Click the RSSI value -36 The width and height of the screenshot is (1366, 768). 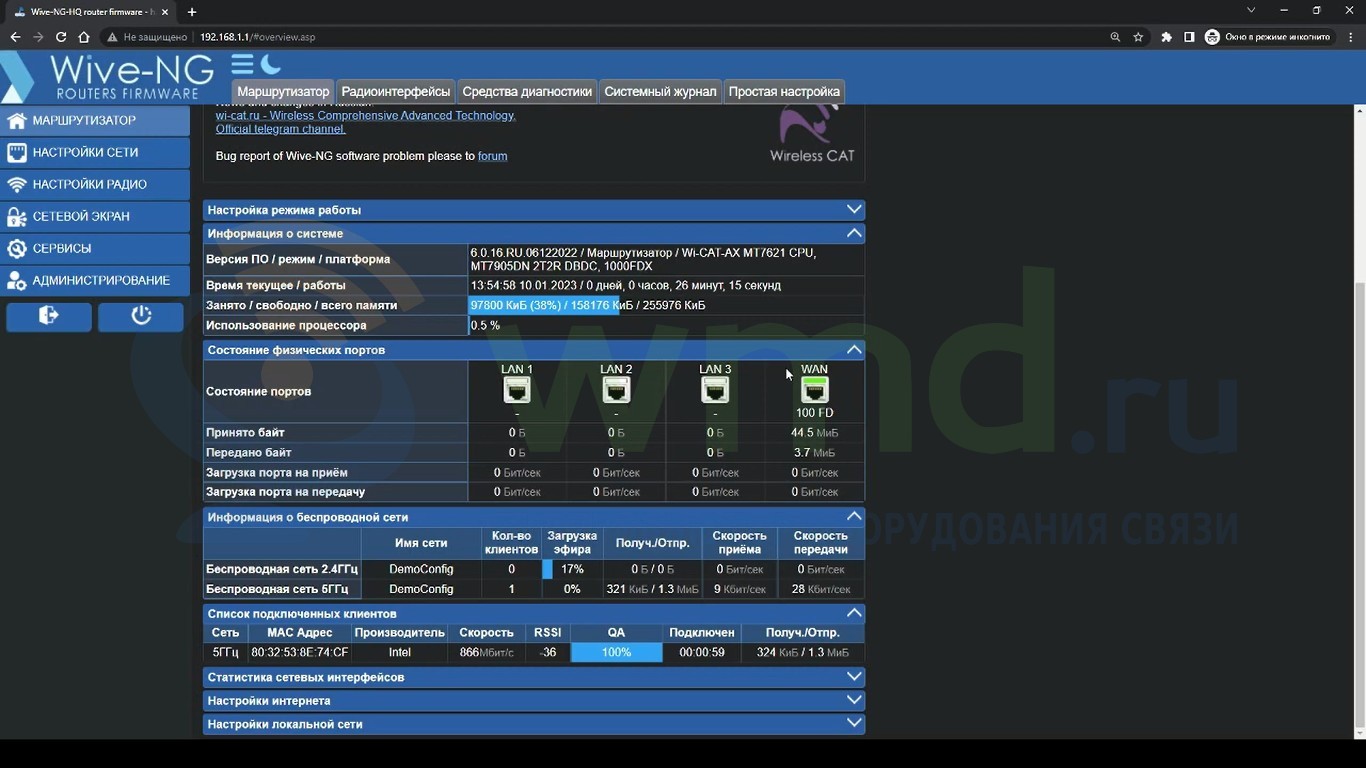click(548, 652)
